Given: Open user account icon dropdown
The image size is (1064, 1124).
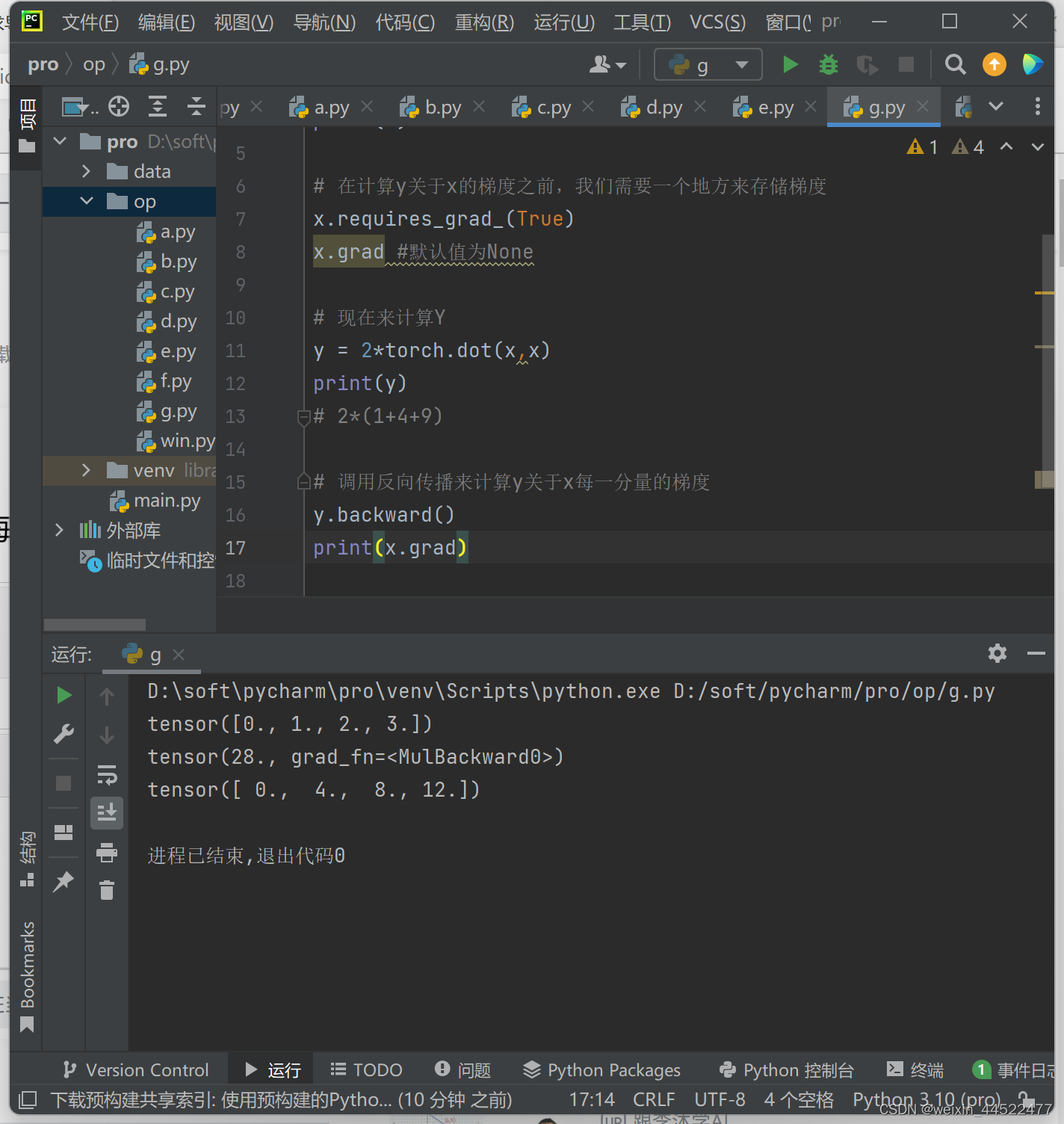Looking at the screenshot, I should point(607,65).
